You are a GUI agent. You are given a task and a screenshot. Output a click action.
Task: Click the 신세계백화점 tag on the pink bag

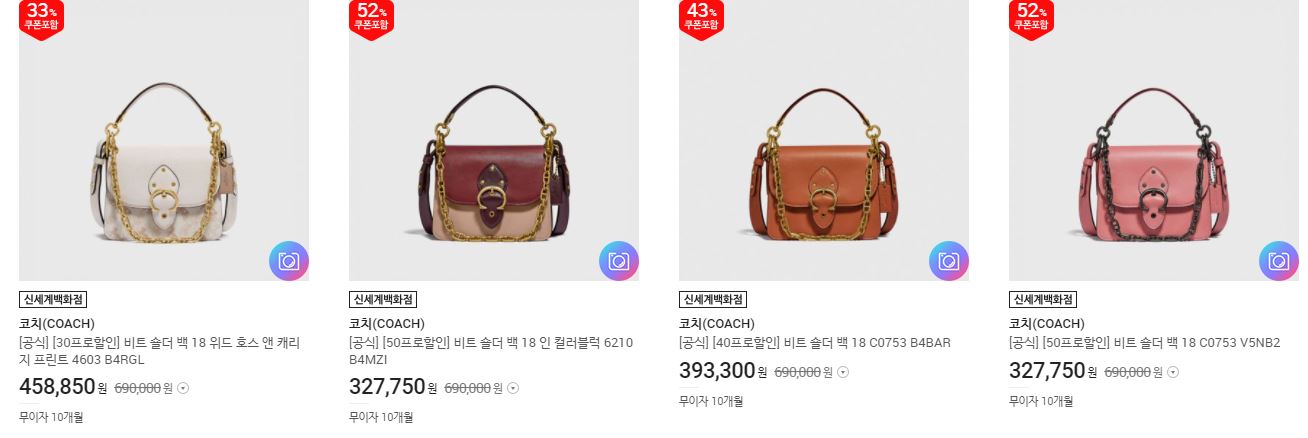coord(1043,299)
